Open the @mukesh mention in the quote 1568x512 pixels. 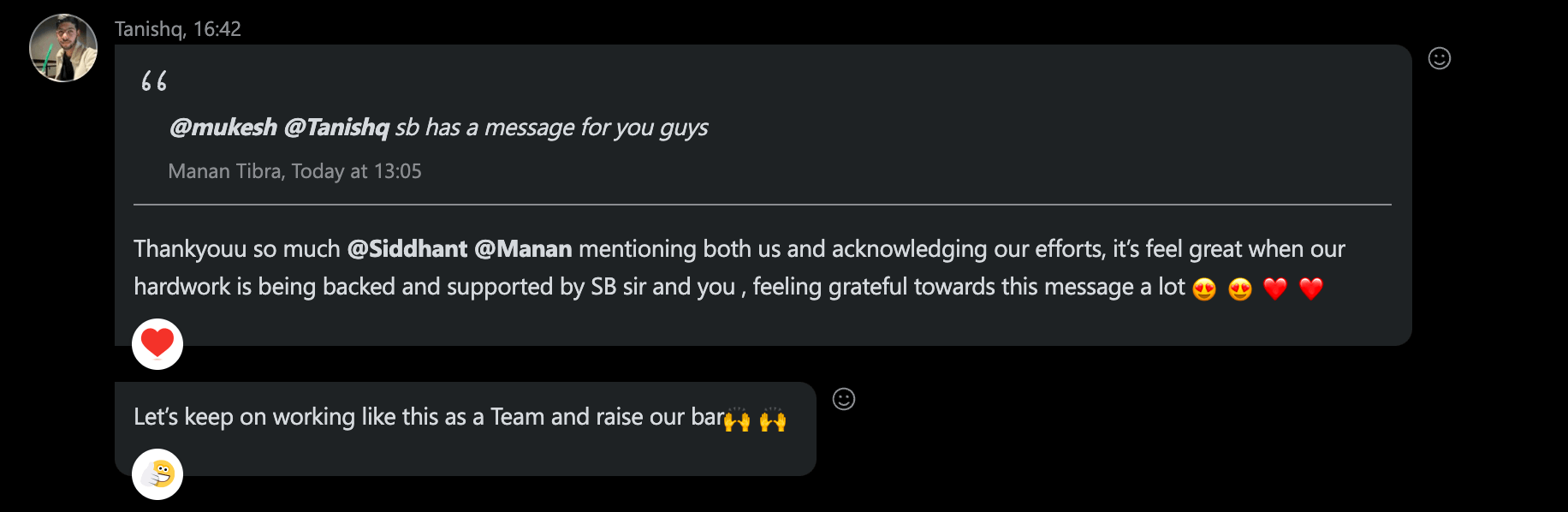[223, 128]
